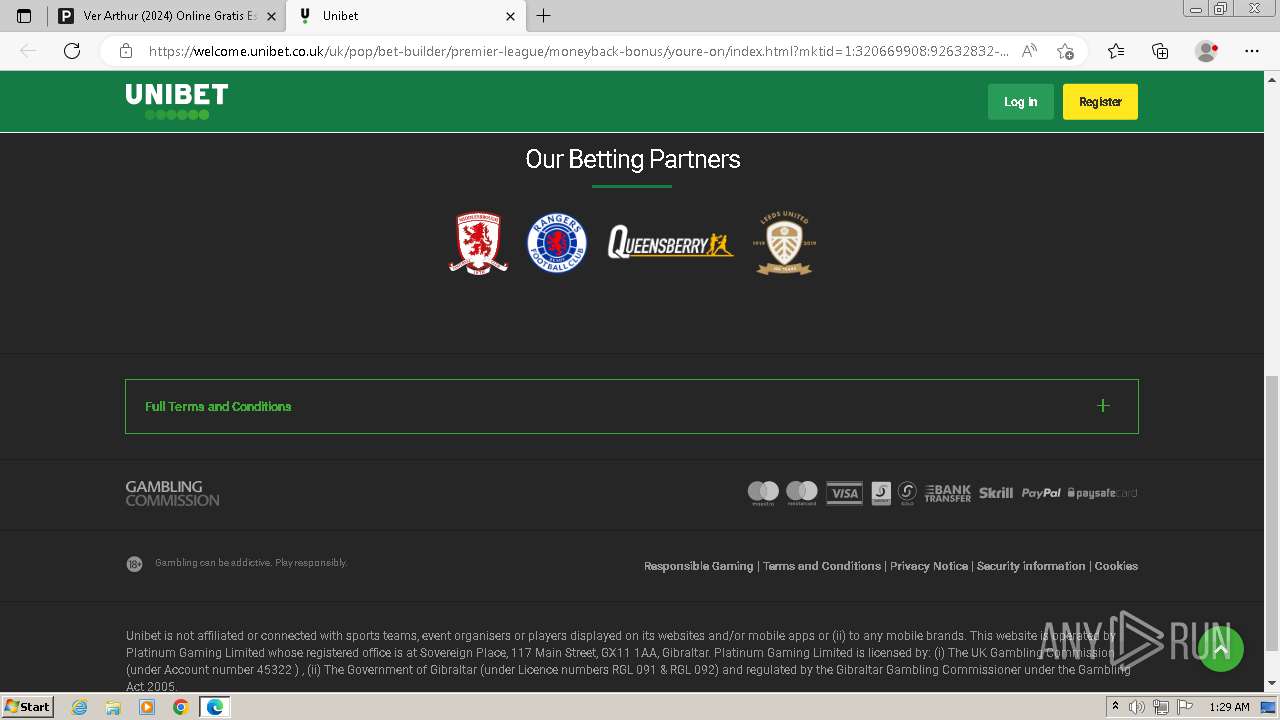Open Edge Settings and more menu
1280x720 pixels.
click(1252, 51)
